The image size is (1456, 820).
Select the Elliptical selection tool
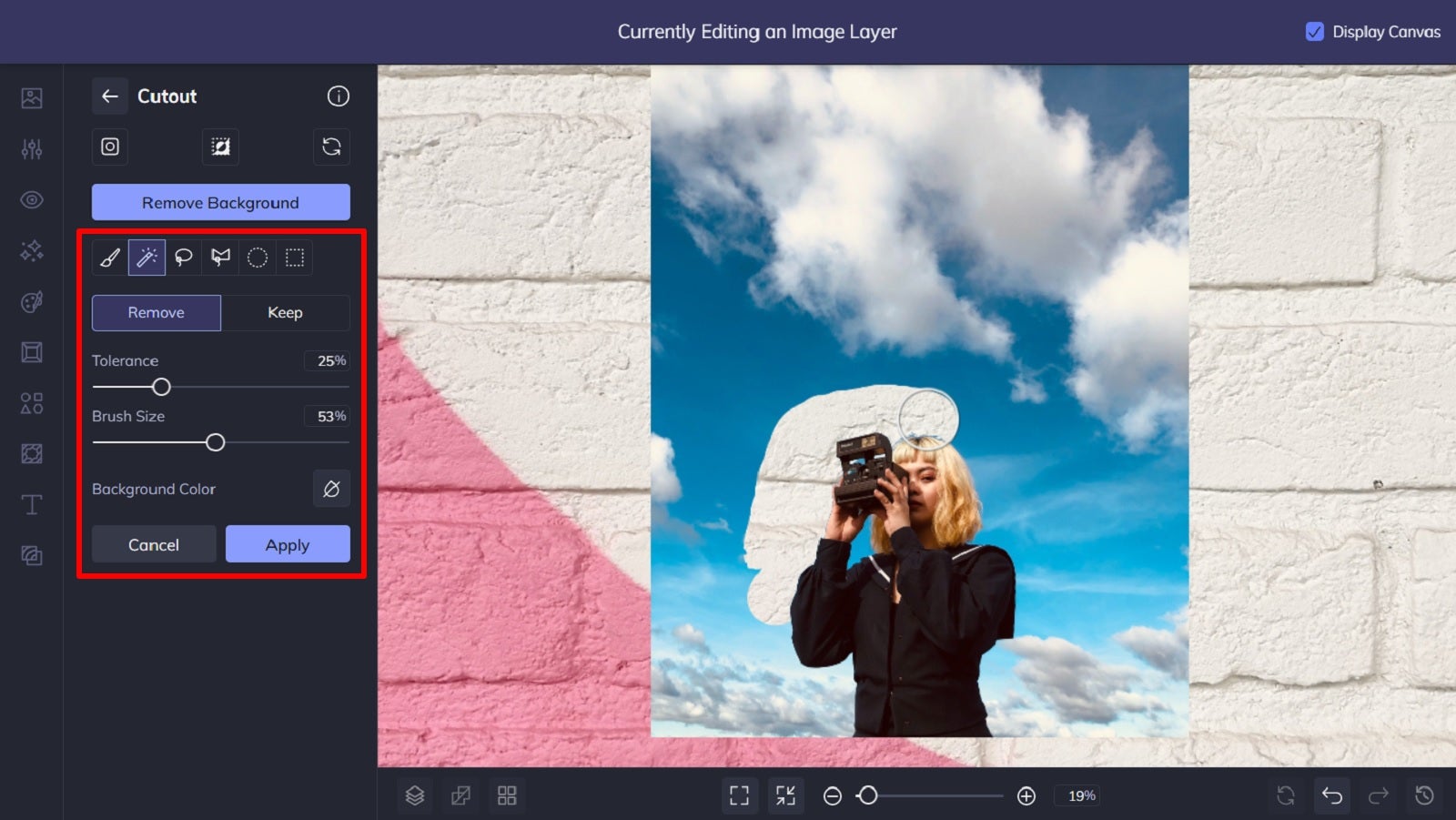coord(256,258)
